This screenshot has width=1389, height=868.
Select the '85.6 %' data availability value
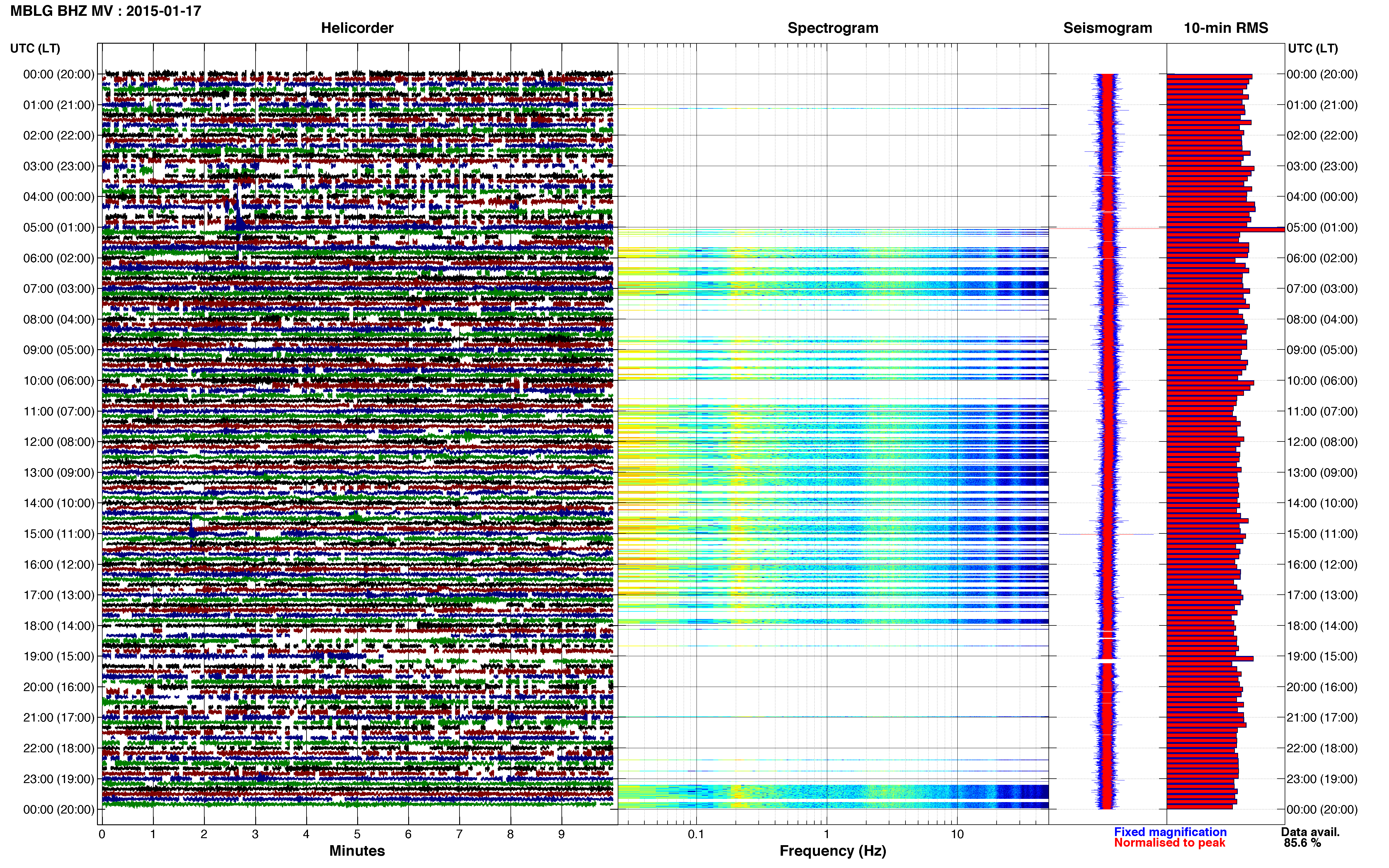pyautogui.click(x=1302, y=843)
